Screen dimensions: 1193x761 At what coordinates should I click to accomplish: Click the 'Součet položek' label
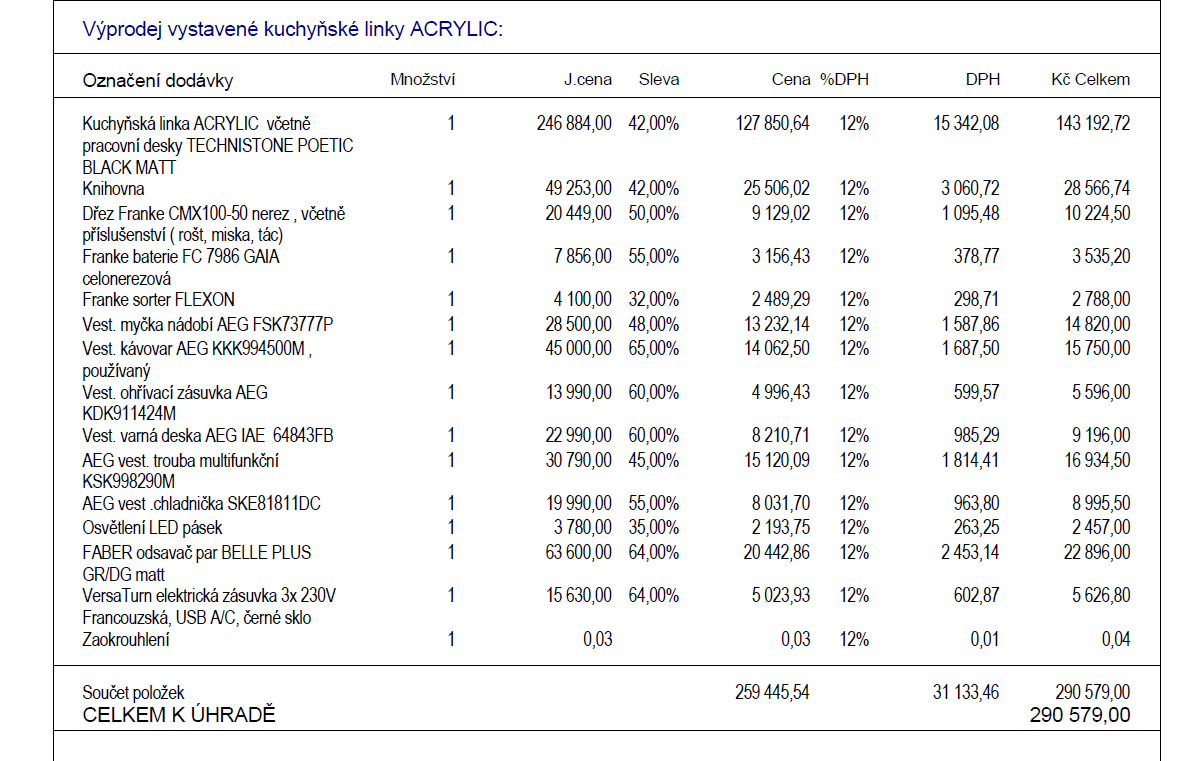(x=133, y=692)
